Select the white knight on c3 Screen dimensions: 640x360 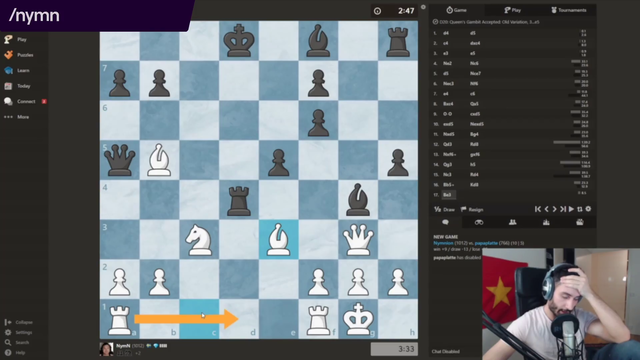click(199, 240)
